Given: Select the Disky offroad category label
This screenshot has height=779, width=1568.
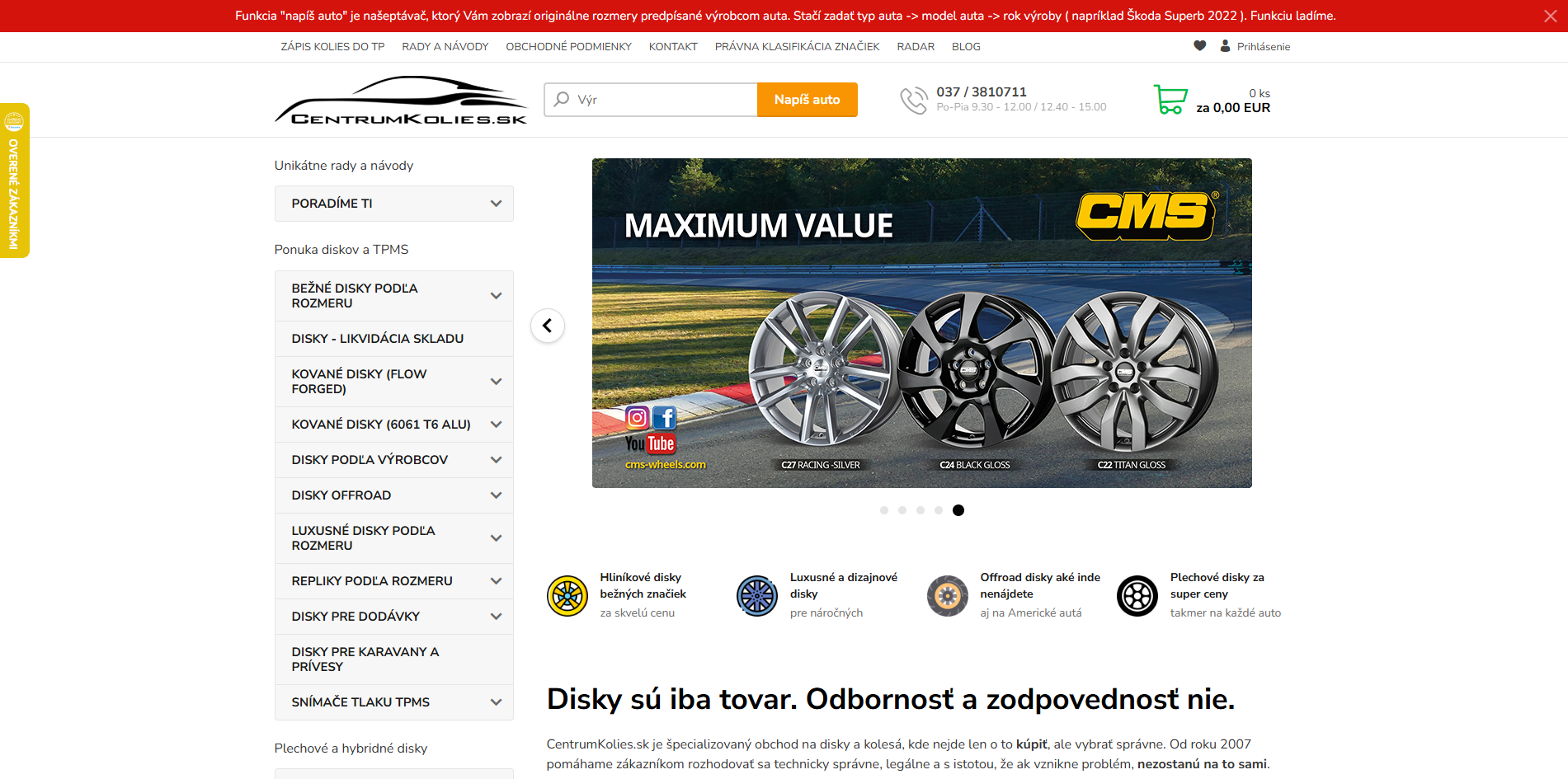Looking at the screenshot, I should pyautogui.click(x=341, y=495).
